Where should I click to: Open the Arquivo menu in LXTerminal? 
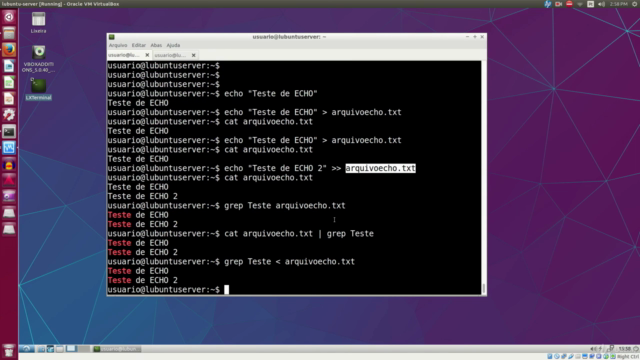pos(118,45)
